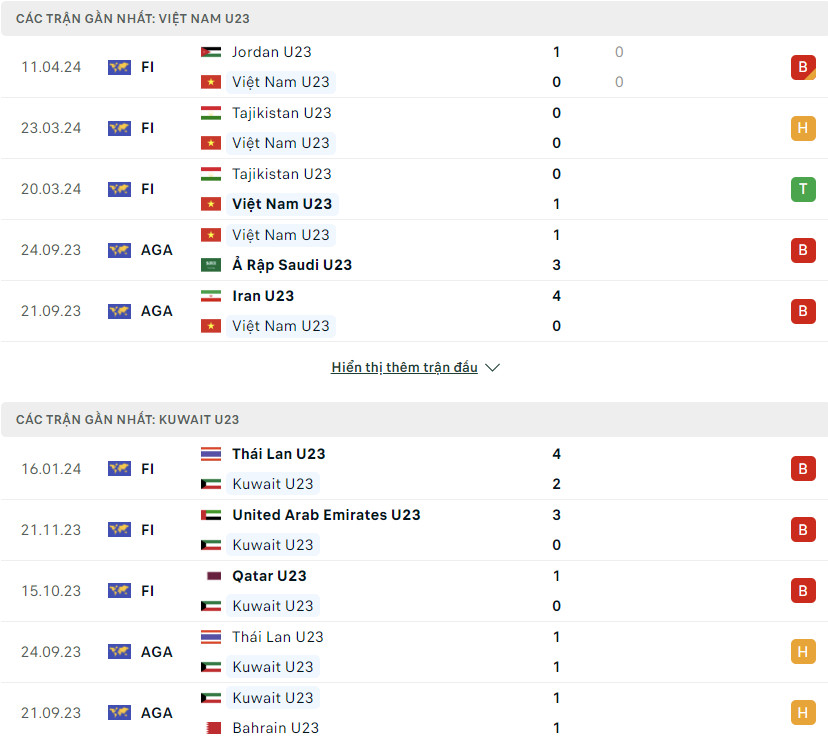Click the AGA competition icon on 24.09.23
This screenshot has width=828, height=743.
pos(119,249)
